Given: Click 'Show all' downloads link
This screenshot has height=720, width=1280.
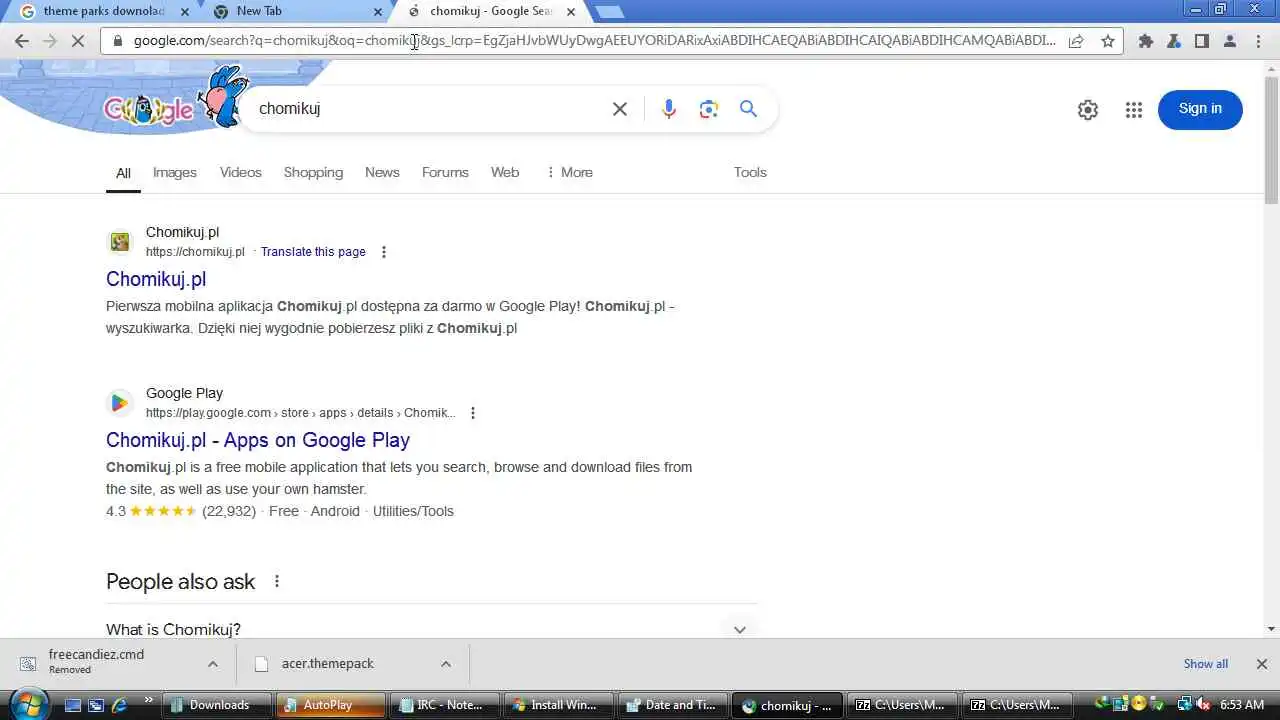Looking at the screenshot, I should pyautogui.click(x=1206, y=664).
